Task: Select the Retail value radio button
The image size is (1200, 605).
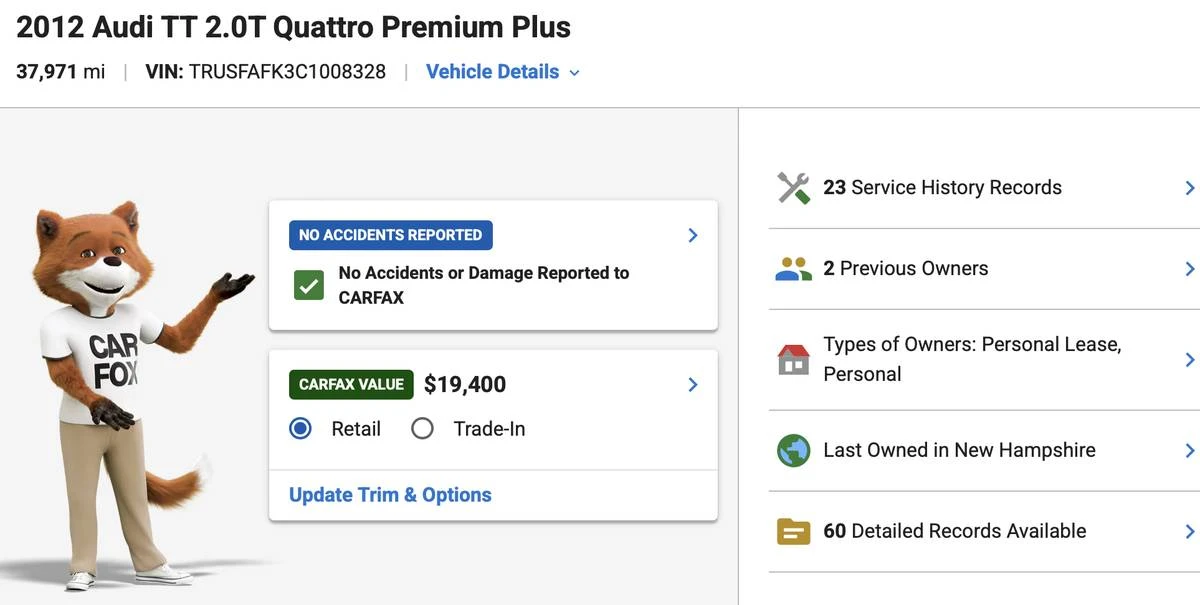Action: (300, 429)
